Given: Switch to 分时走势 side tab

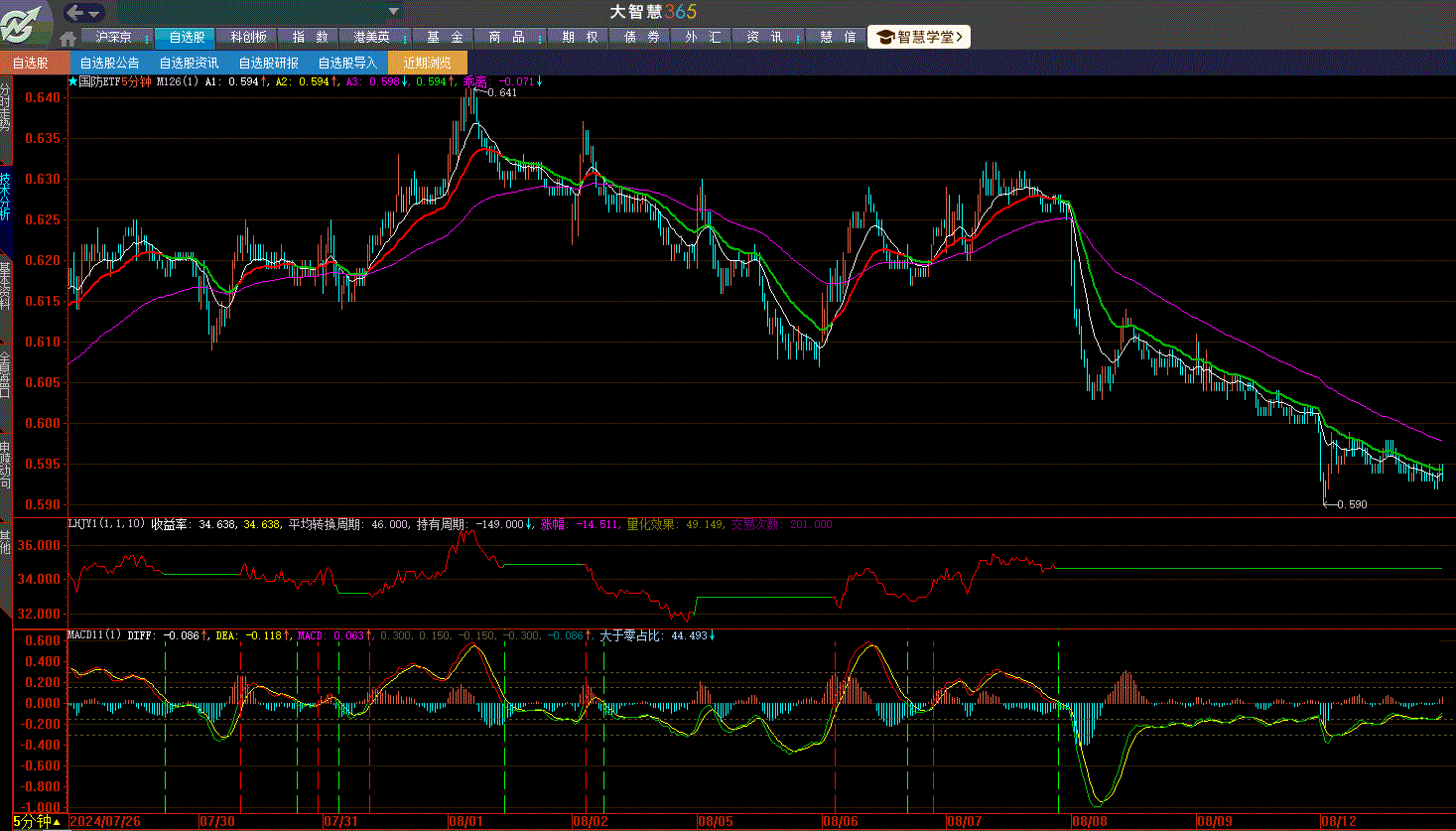Looking at the screenshot, I should click(x=6, y=107).
